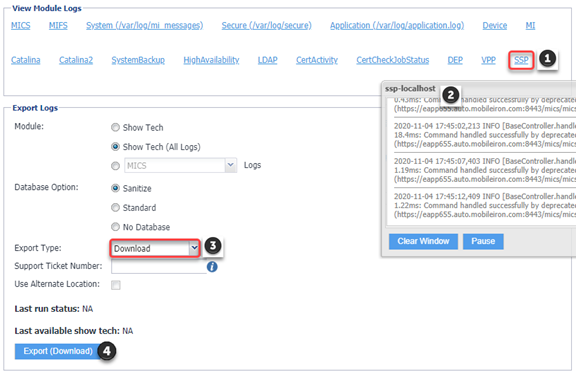Open the Catalina2 log link
Viewport: 576px width, 374px height.
tap(76, 60)
